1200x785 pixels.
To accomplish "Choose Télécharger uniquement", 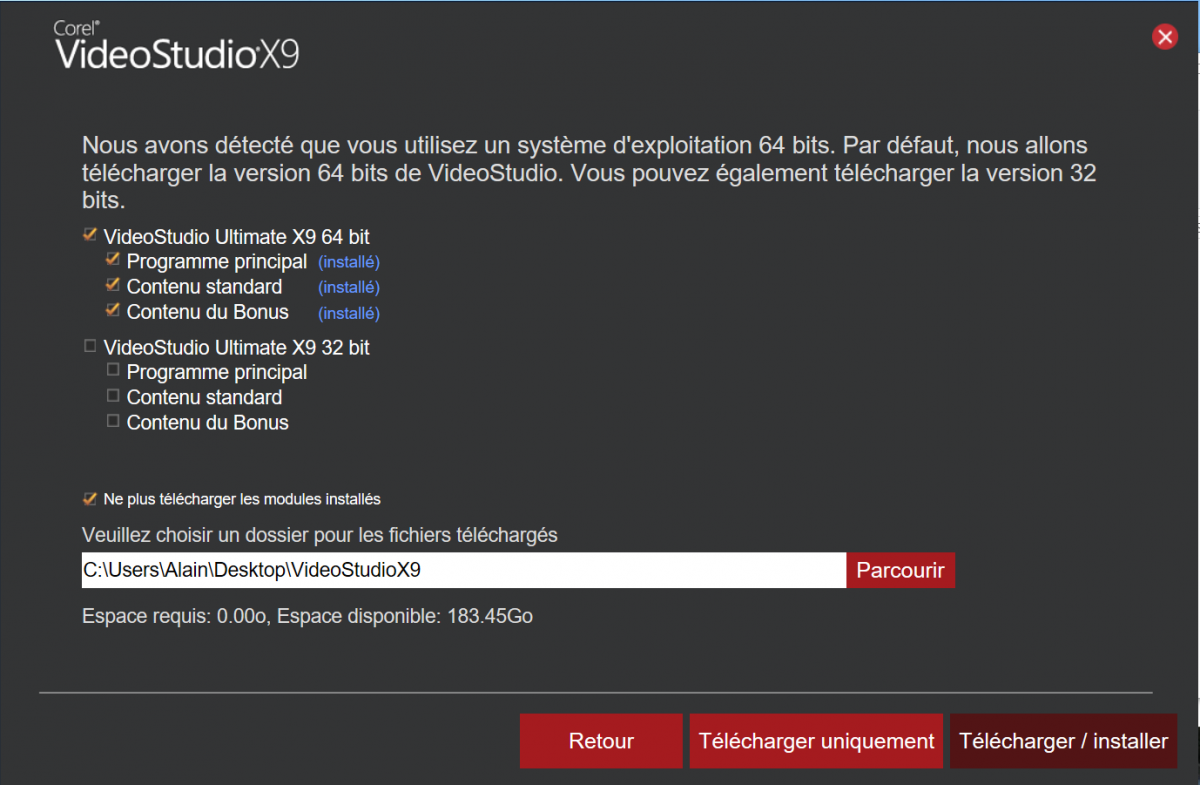I will click(816, 741).
